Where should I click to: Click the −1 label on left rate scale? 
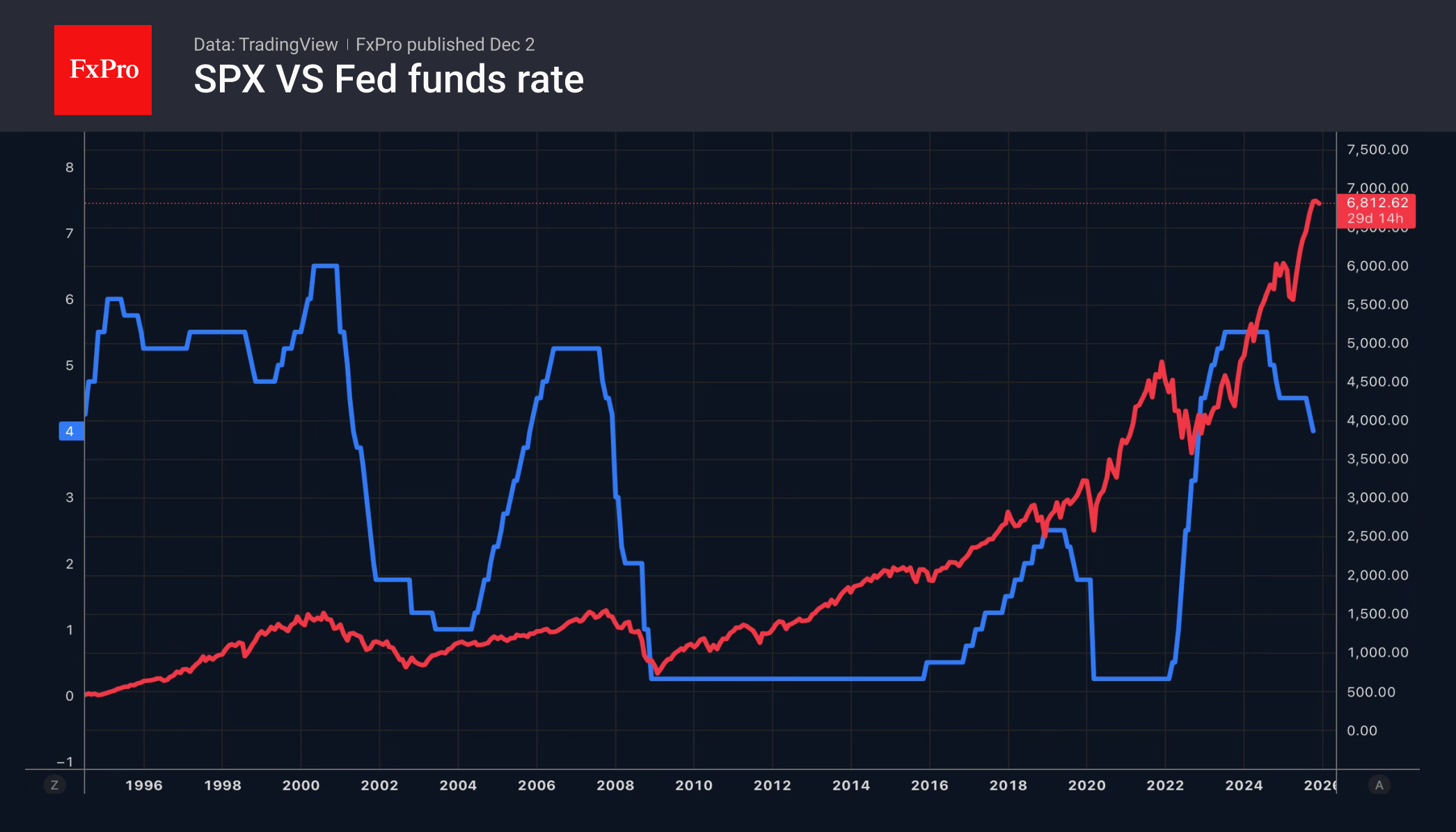65,762
